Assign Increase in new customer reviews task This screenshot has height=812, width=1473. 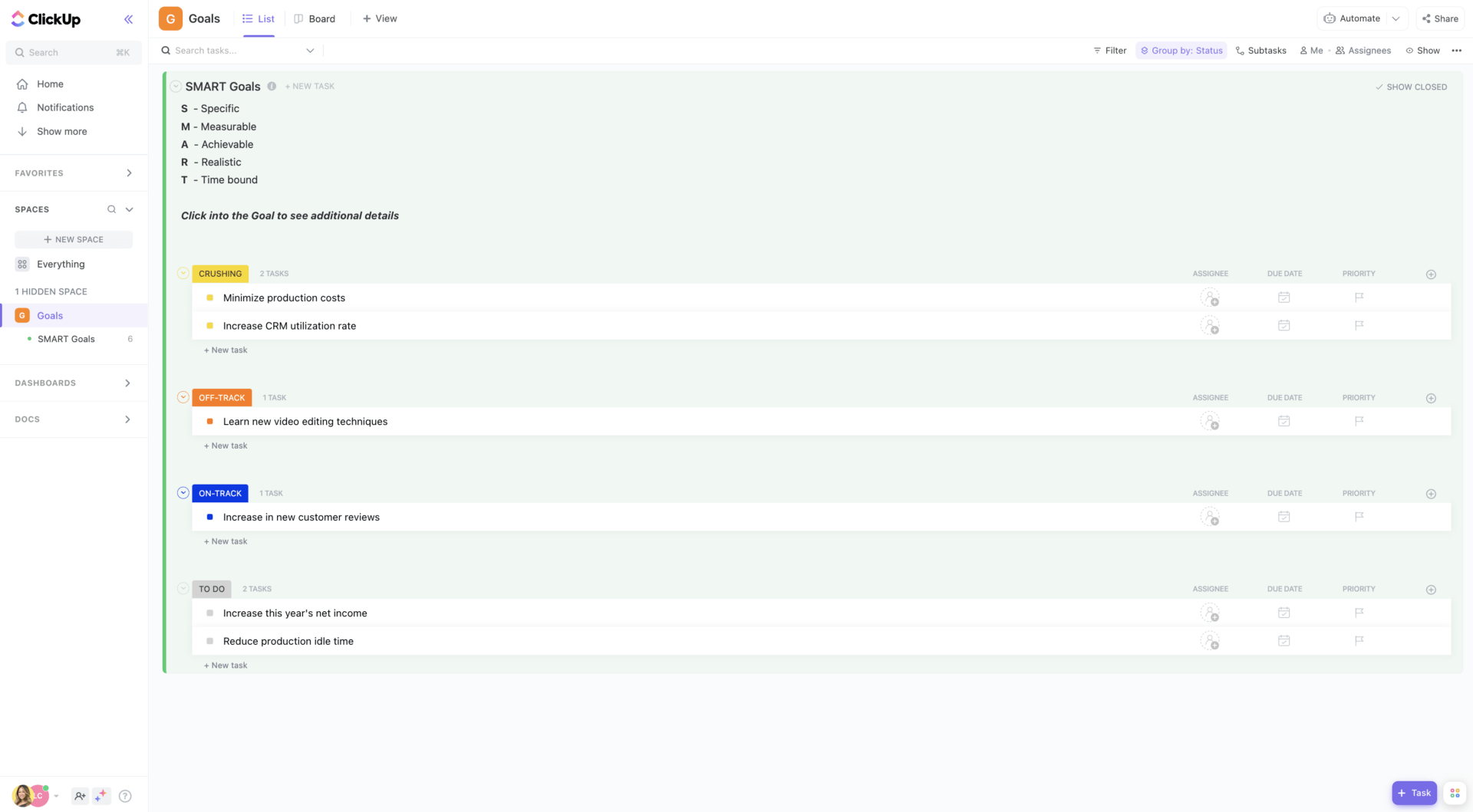click(1210, 517)
